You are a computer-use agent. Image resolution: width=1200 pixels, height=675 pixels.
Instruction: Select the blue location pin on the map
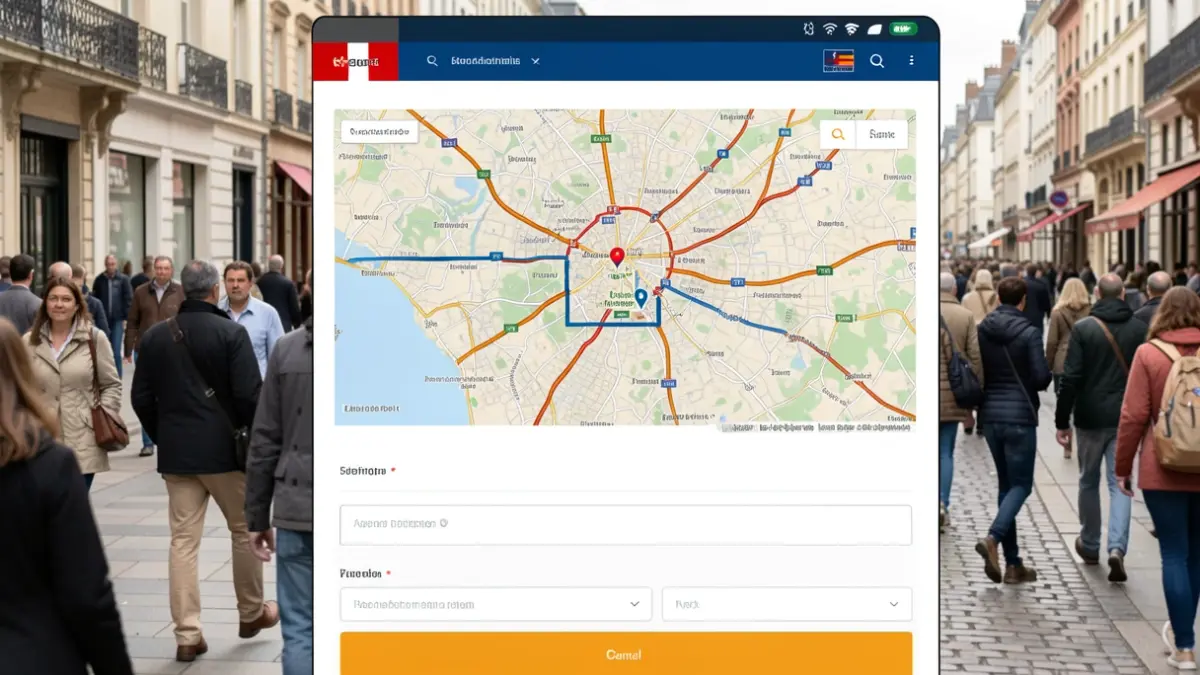tap(641, 297)
